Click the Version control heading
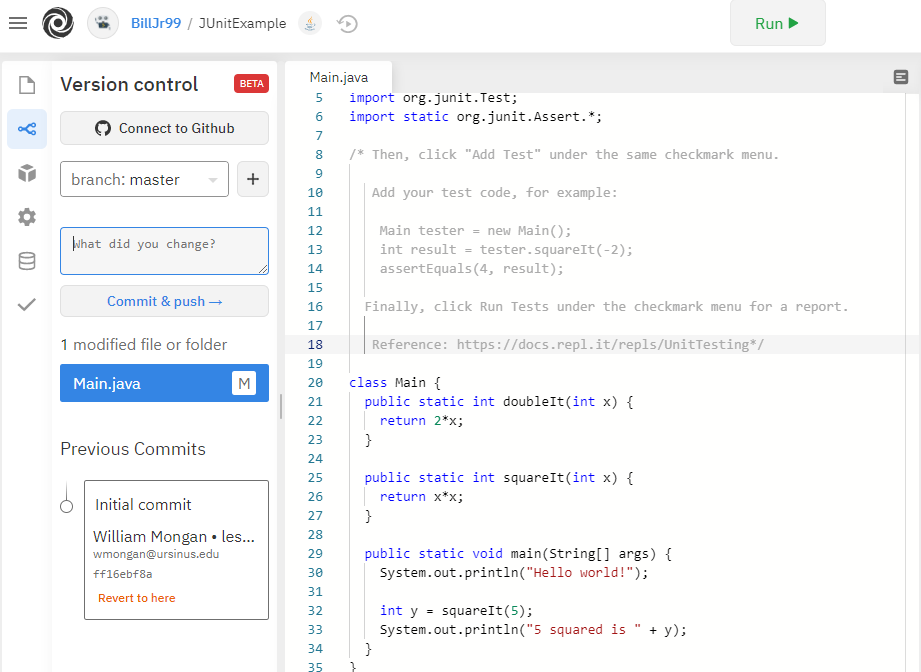This screenshot has width=921, height=672. click(x=129, y=84)
